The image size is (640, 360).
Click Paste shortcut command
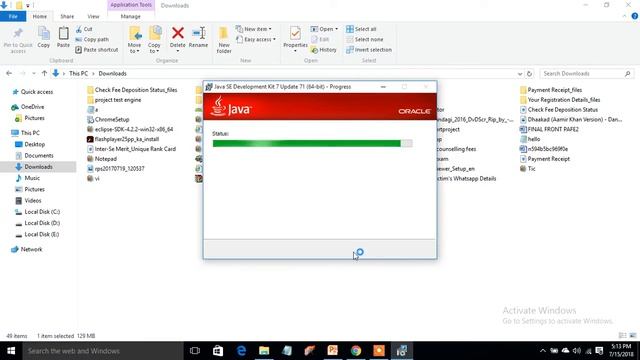click(97, 50)
